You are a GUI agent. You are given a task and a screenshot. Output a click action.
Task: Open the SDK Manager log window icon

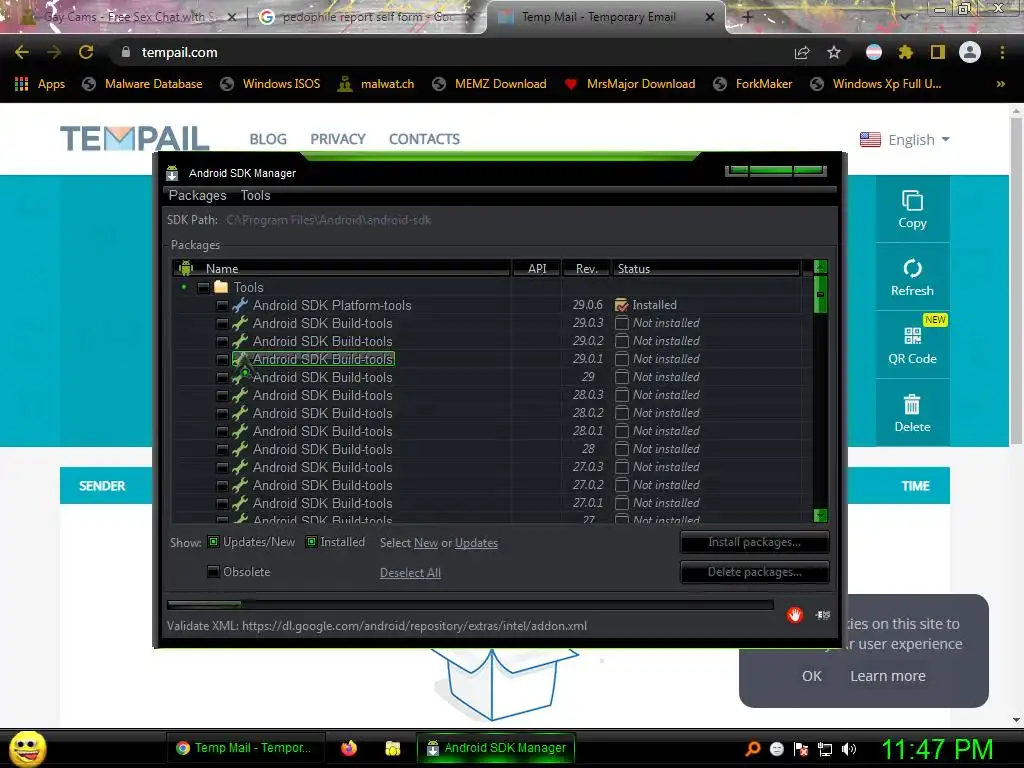[x=822, y=615]
